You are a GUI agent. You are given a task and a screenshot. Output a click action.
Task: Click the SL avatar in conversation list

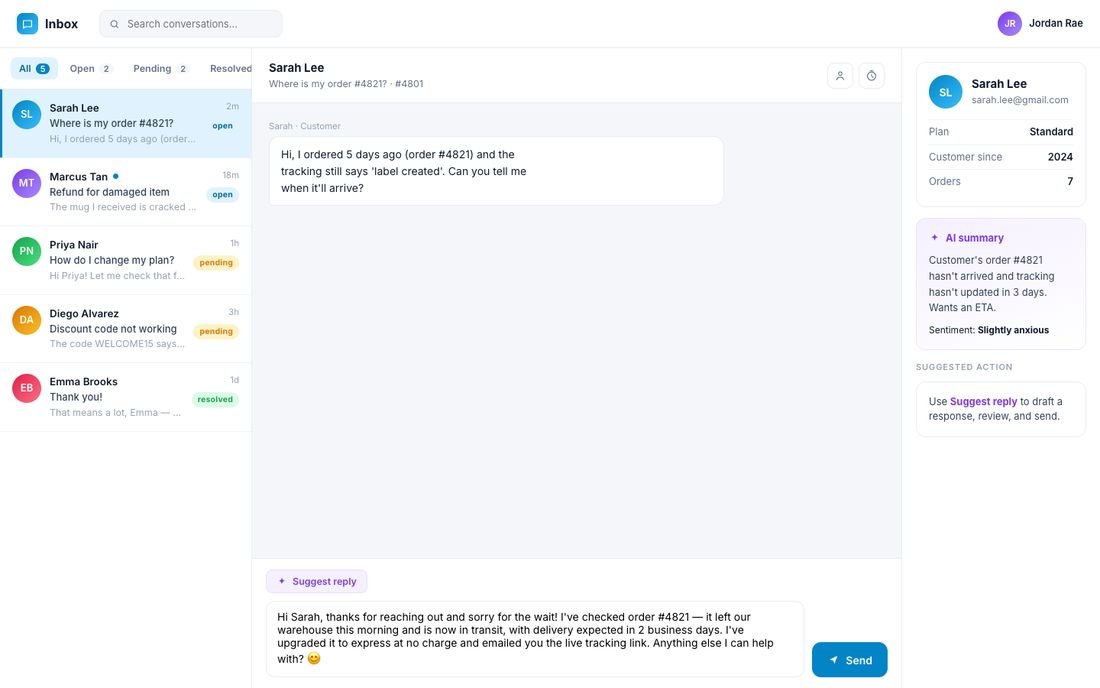click(x=27, y=114)
